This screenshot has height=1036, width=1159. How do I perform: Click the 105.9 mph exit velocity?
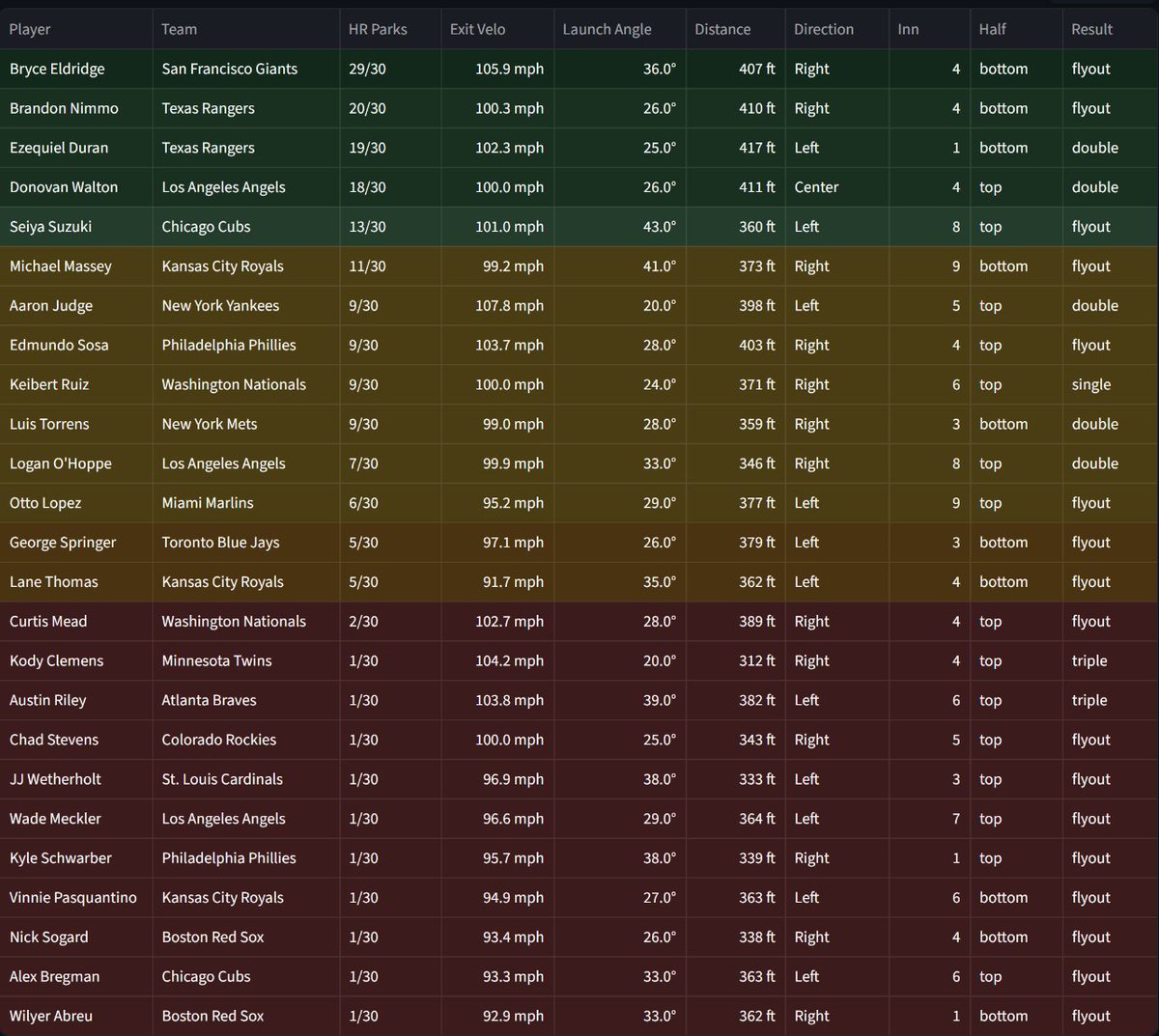[509, 69]
